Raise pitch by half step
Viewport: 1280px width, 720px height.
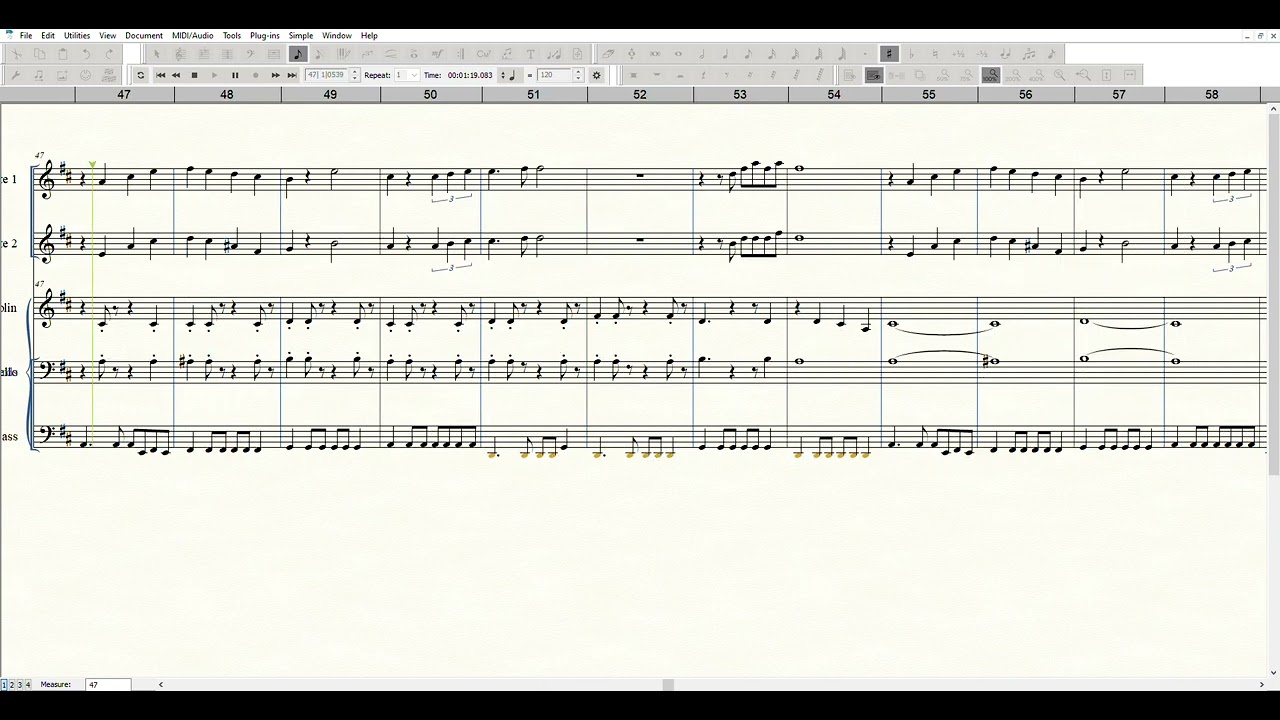click(958, 54)
